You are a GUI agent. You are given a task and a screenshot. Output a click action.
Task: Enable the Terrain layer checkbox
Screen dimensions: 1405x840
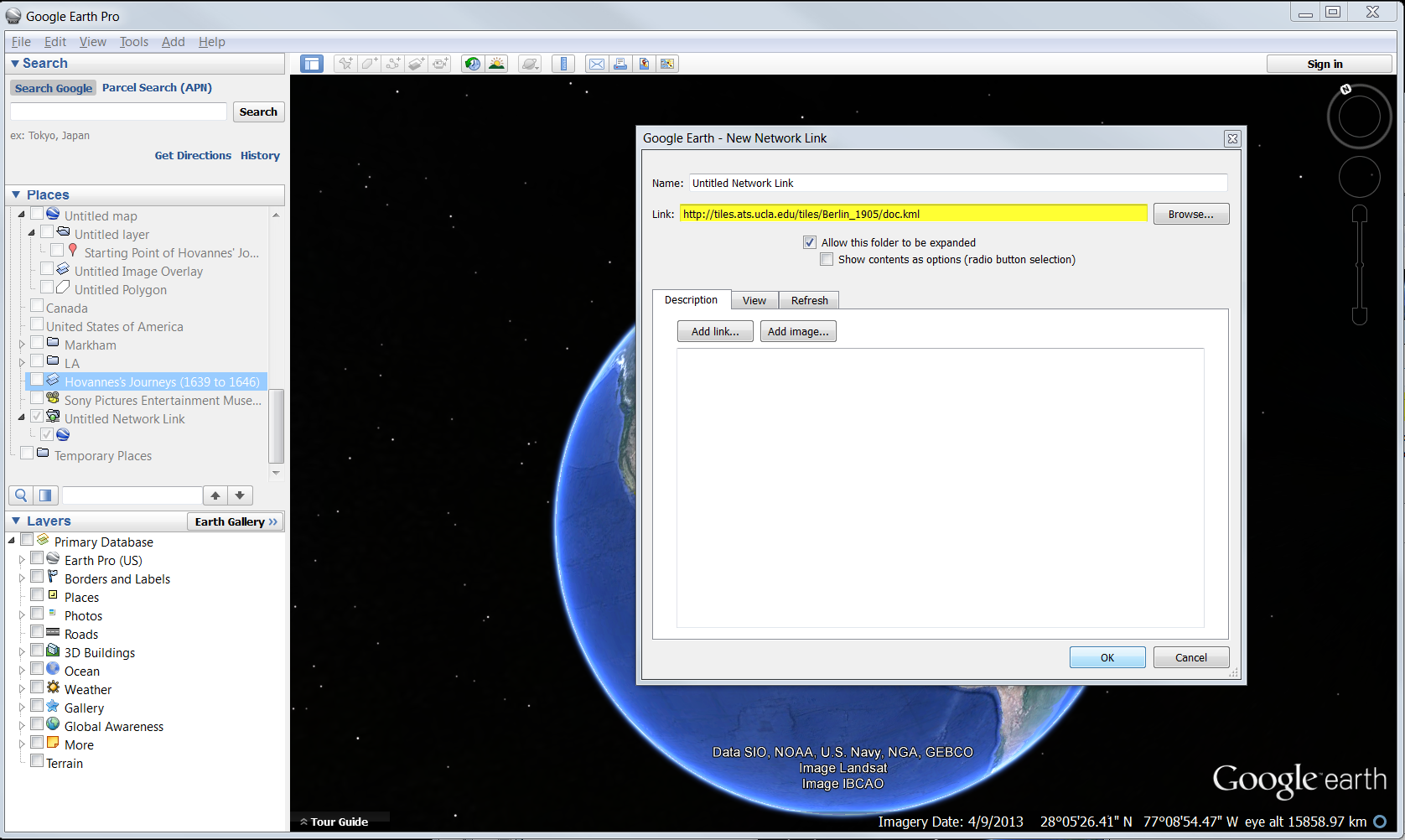coord(37,762)
